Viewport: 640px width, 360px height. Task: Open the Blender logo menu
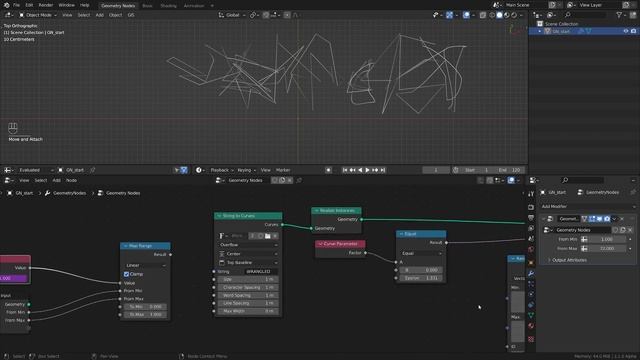pyautogui.click(x=6, y=5)
